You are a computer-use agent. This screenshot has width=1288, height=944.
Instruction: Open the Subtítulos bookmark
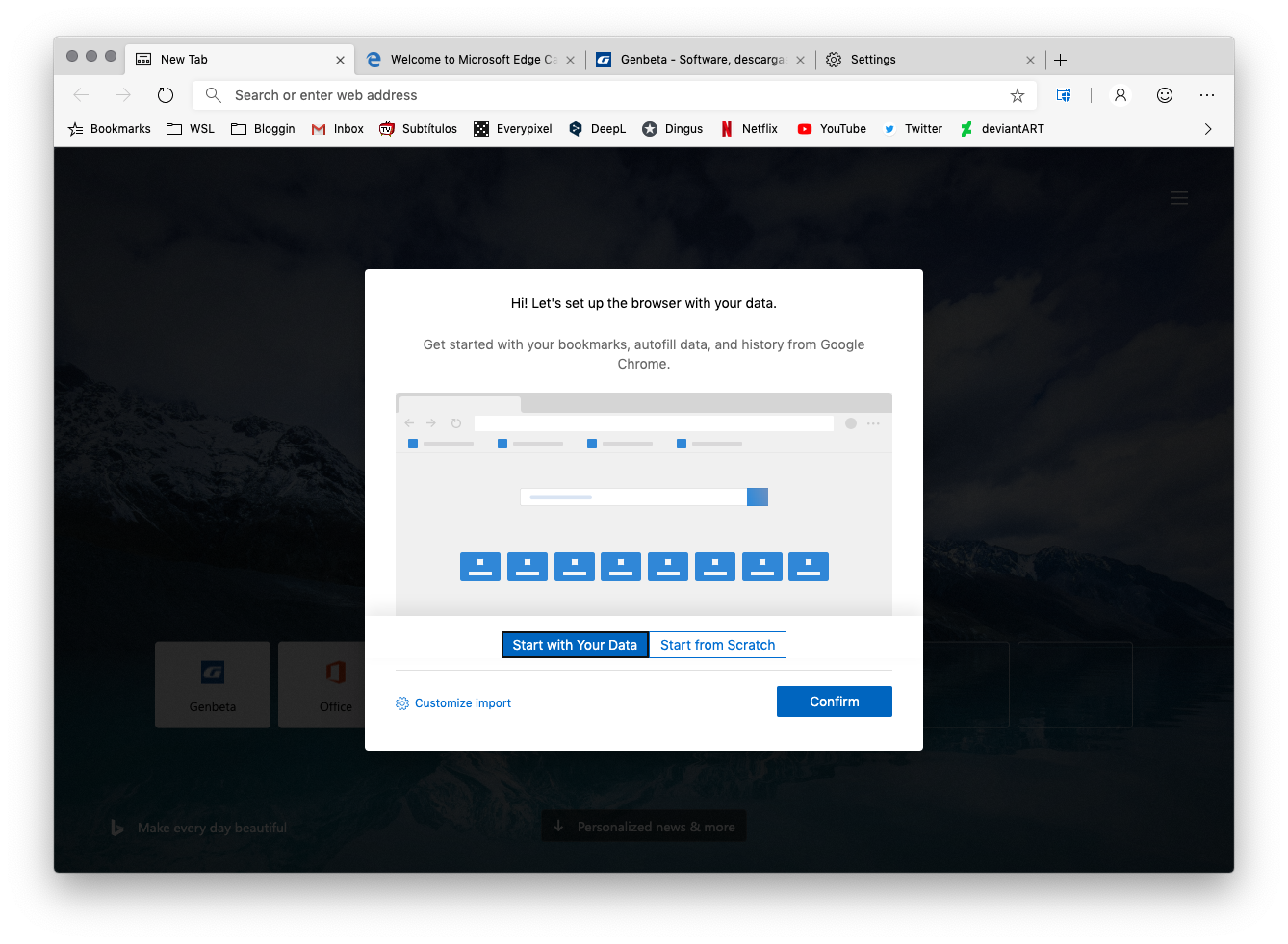(418, 129)
